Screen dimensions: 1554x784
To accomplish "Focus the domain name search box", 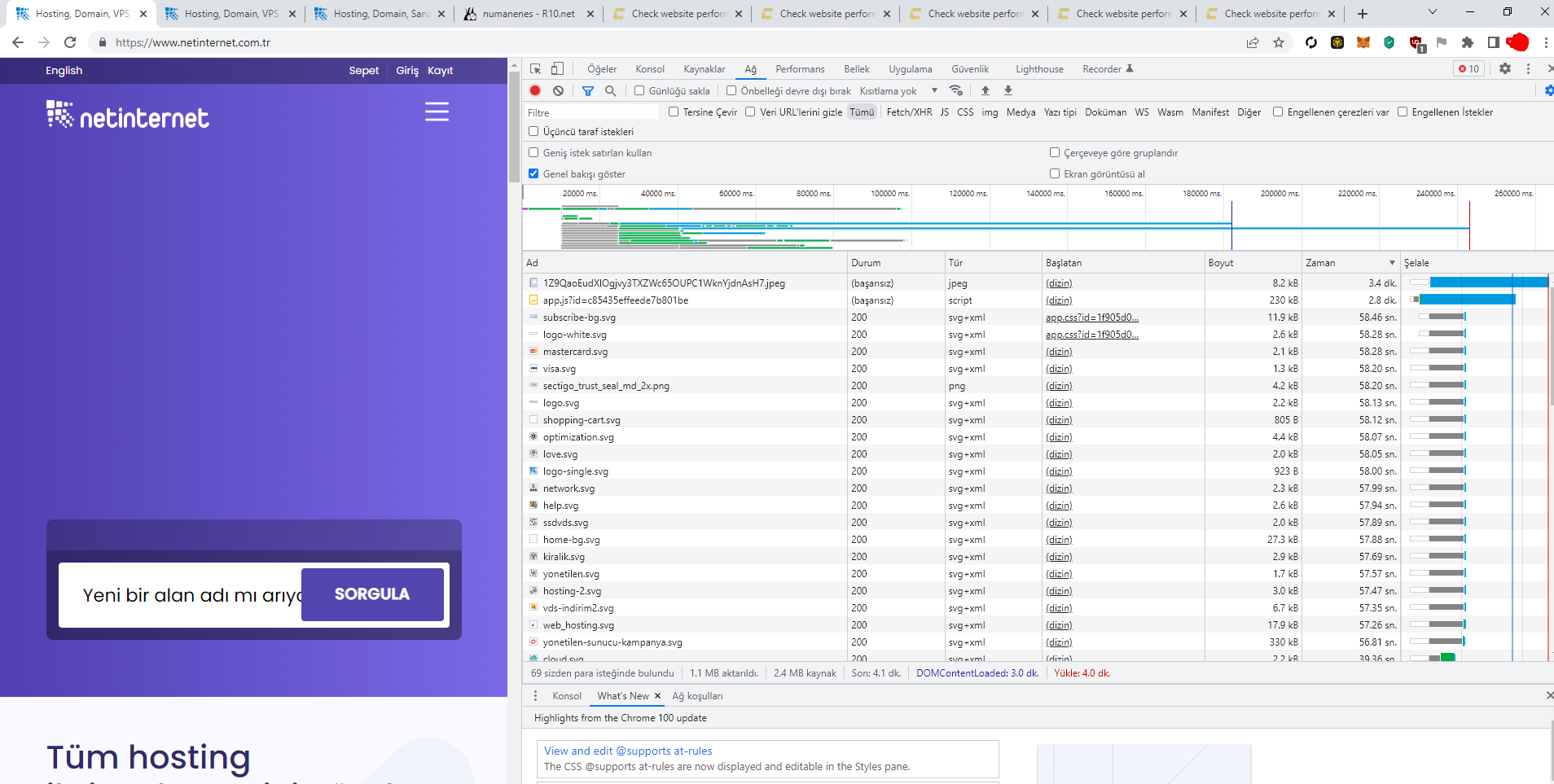I will (x=181, y=595).
